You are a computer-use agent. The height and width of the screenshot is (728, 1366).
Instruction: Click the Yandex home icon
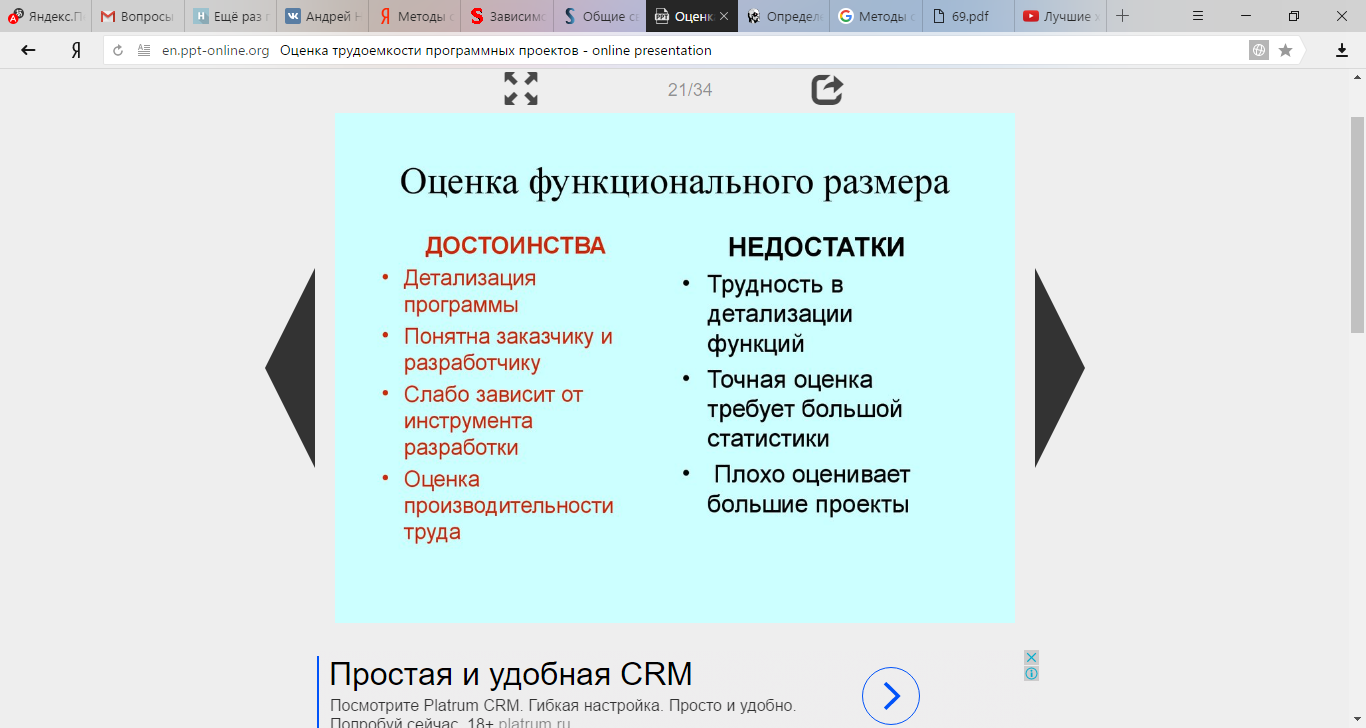(75, 50)
